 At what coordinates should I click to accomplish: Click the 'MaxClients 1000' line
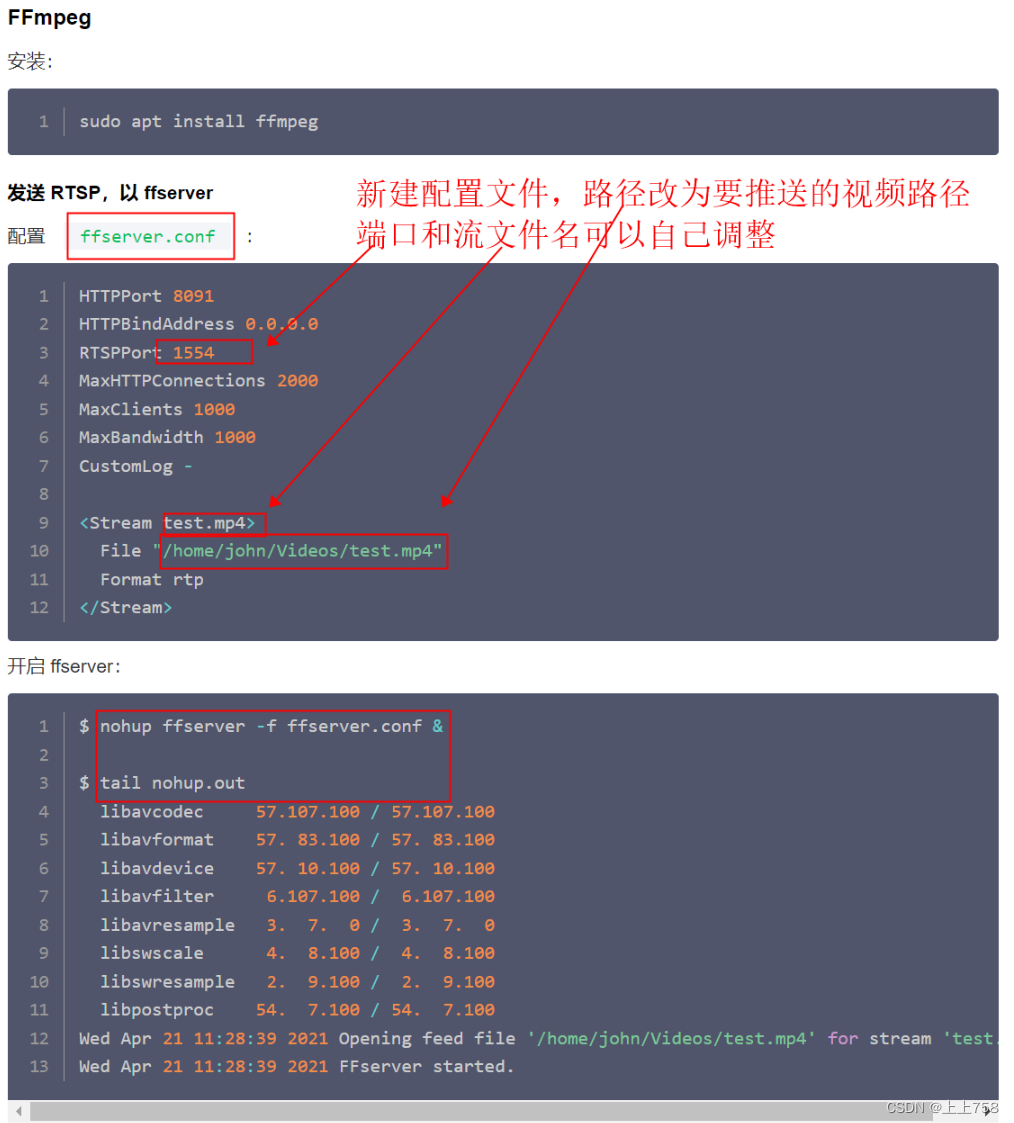pyautogui.click(x=157, y=409)
